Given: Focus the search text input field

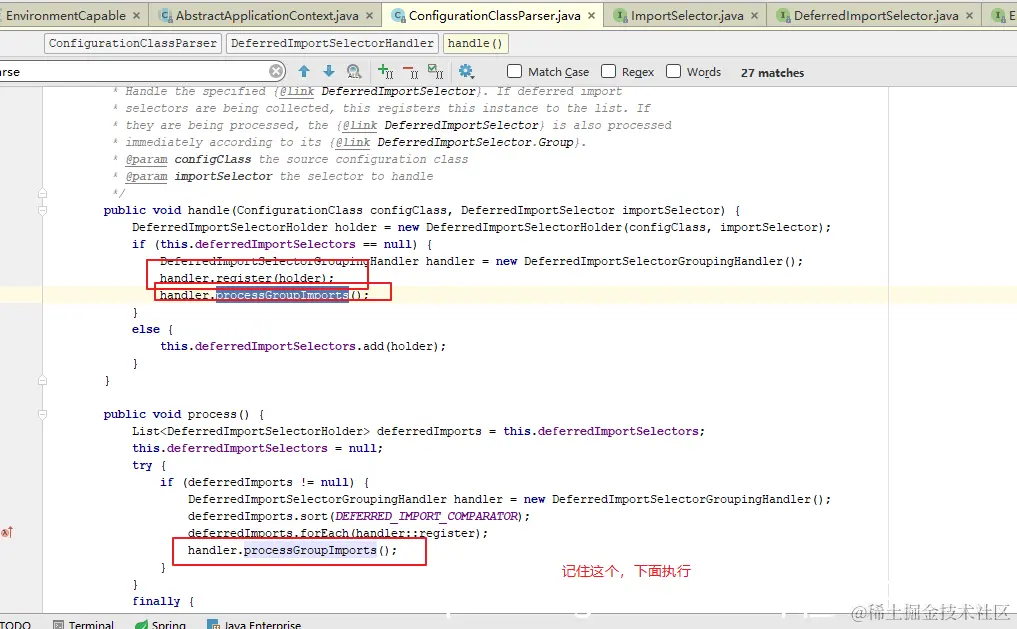Looking at the screenshot, I should pyautogui.click(x=133, y=71).
